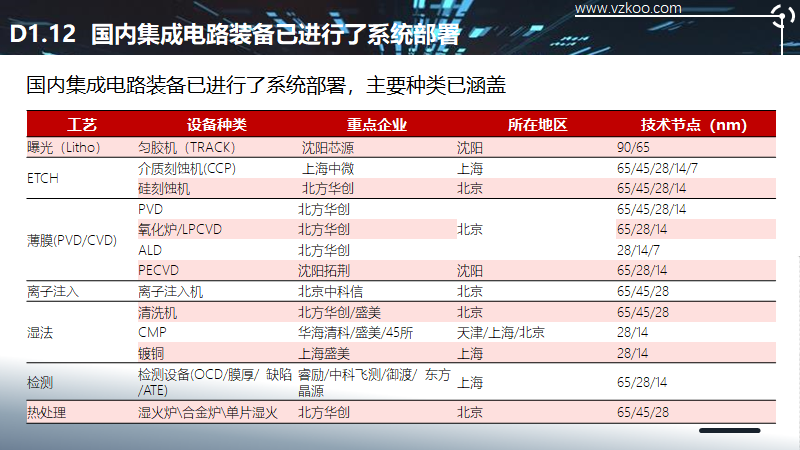
Task: Select the 上海盛美 company cell
Action: pos(324,354)
